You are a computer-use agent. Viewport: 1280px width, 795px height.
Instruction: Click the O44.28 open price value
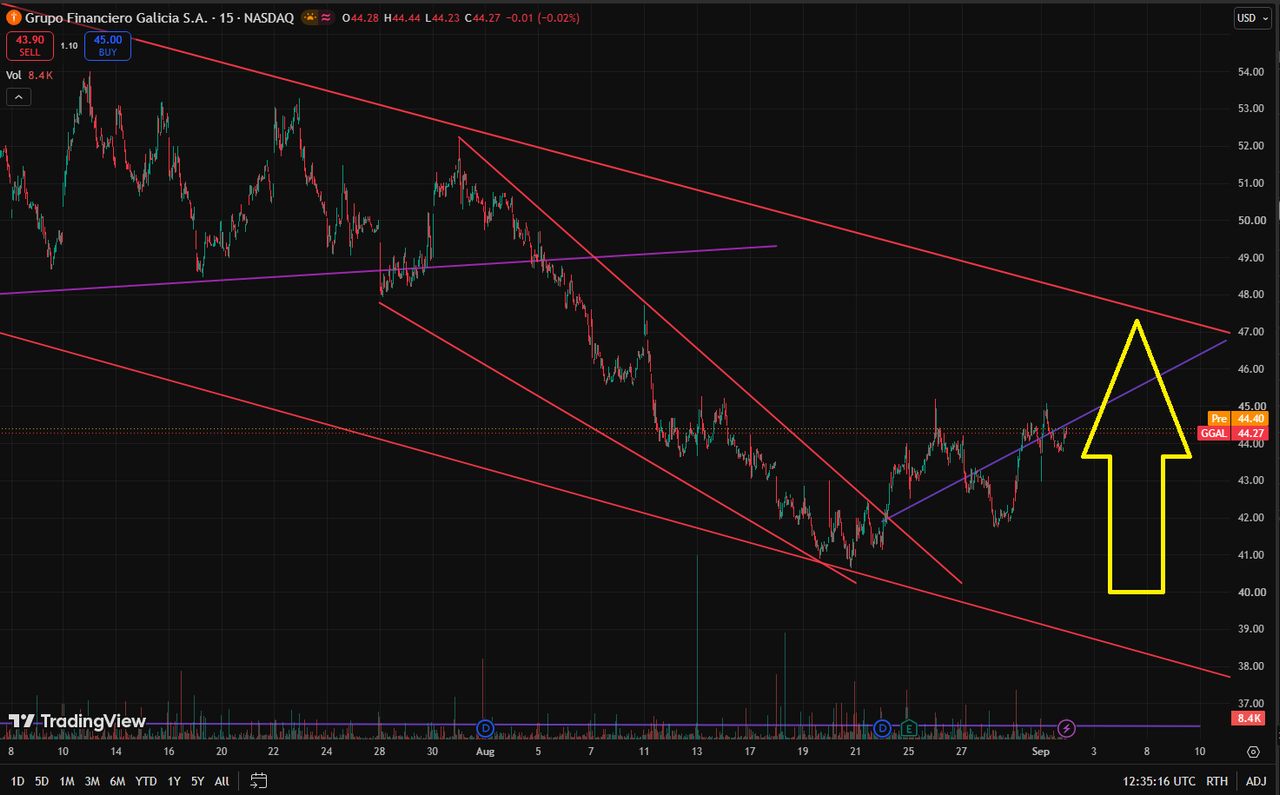pos(360,18)
